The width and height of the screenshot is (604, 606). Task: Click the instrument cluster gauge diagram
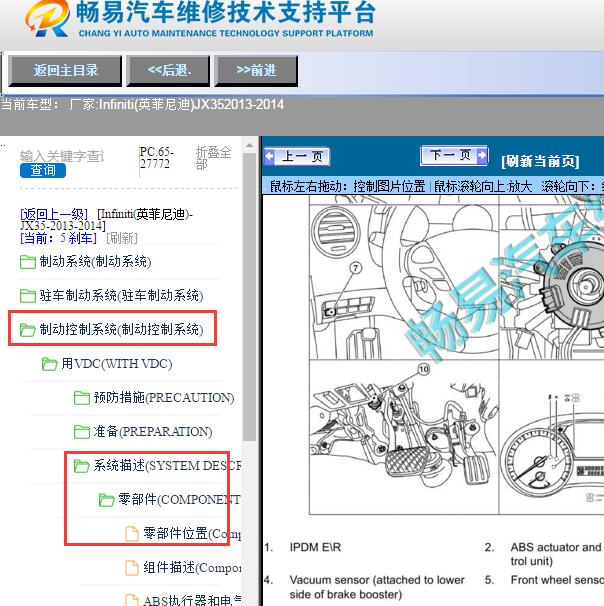(551, 437)
